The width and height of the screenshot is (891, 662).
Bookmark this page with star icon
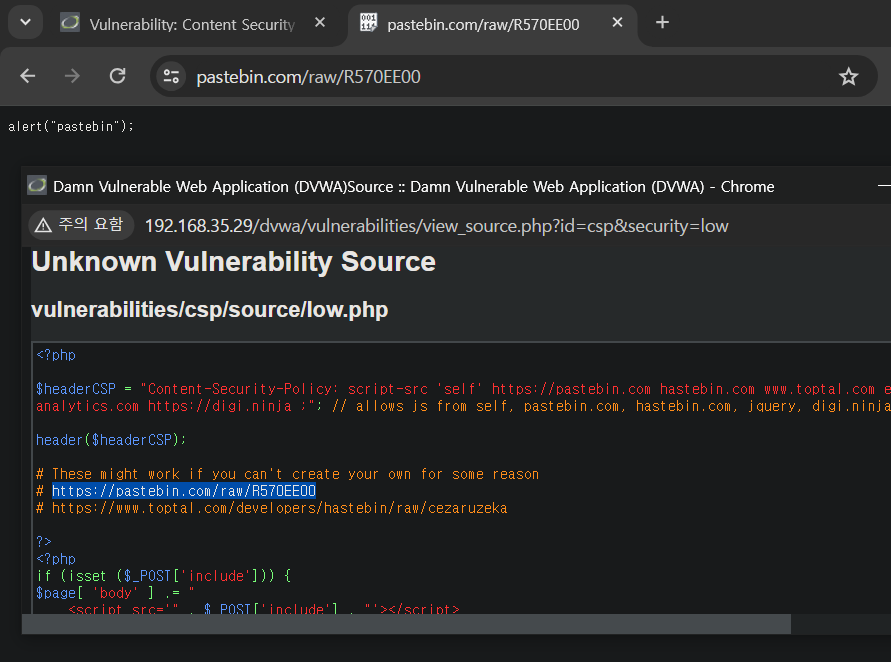[848, 76]
